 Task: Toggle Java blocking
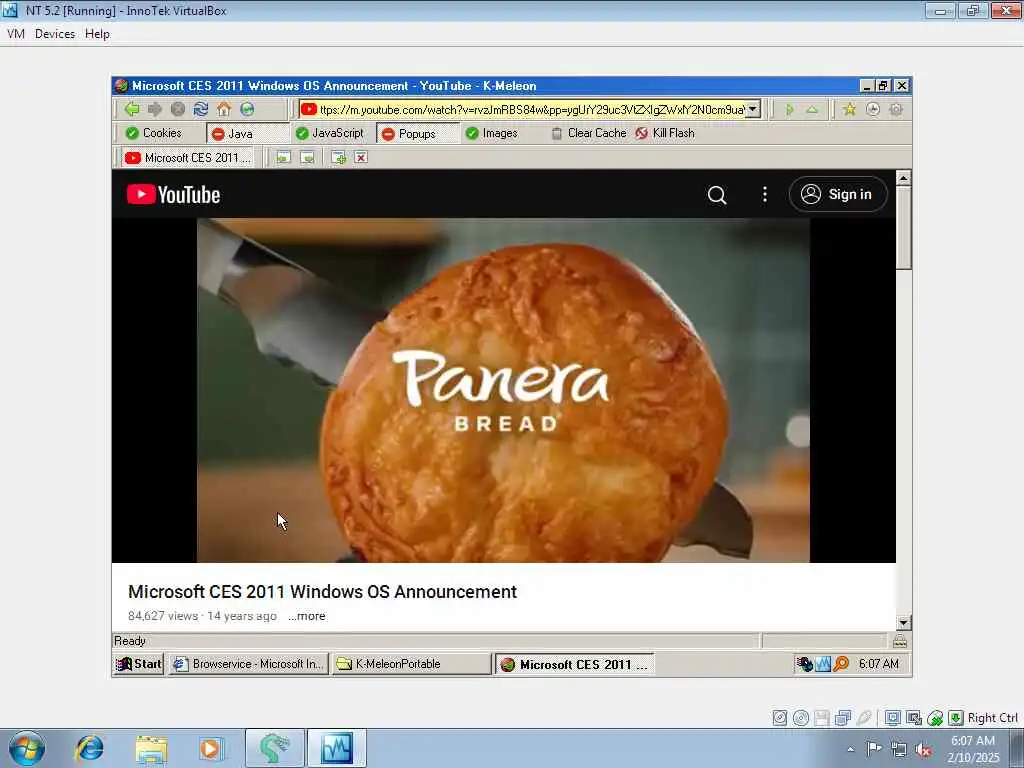(x=248, y=133)
